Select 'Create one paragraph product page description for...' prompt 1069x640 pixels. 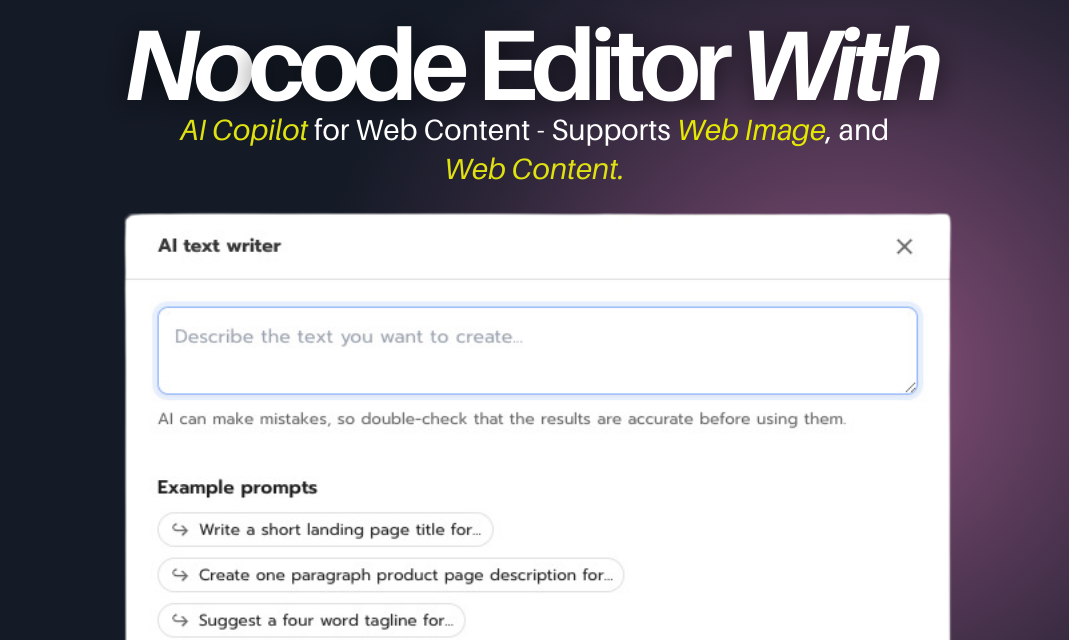[391, 575]
